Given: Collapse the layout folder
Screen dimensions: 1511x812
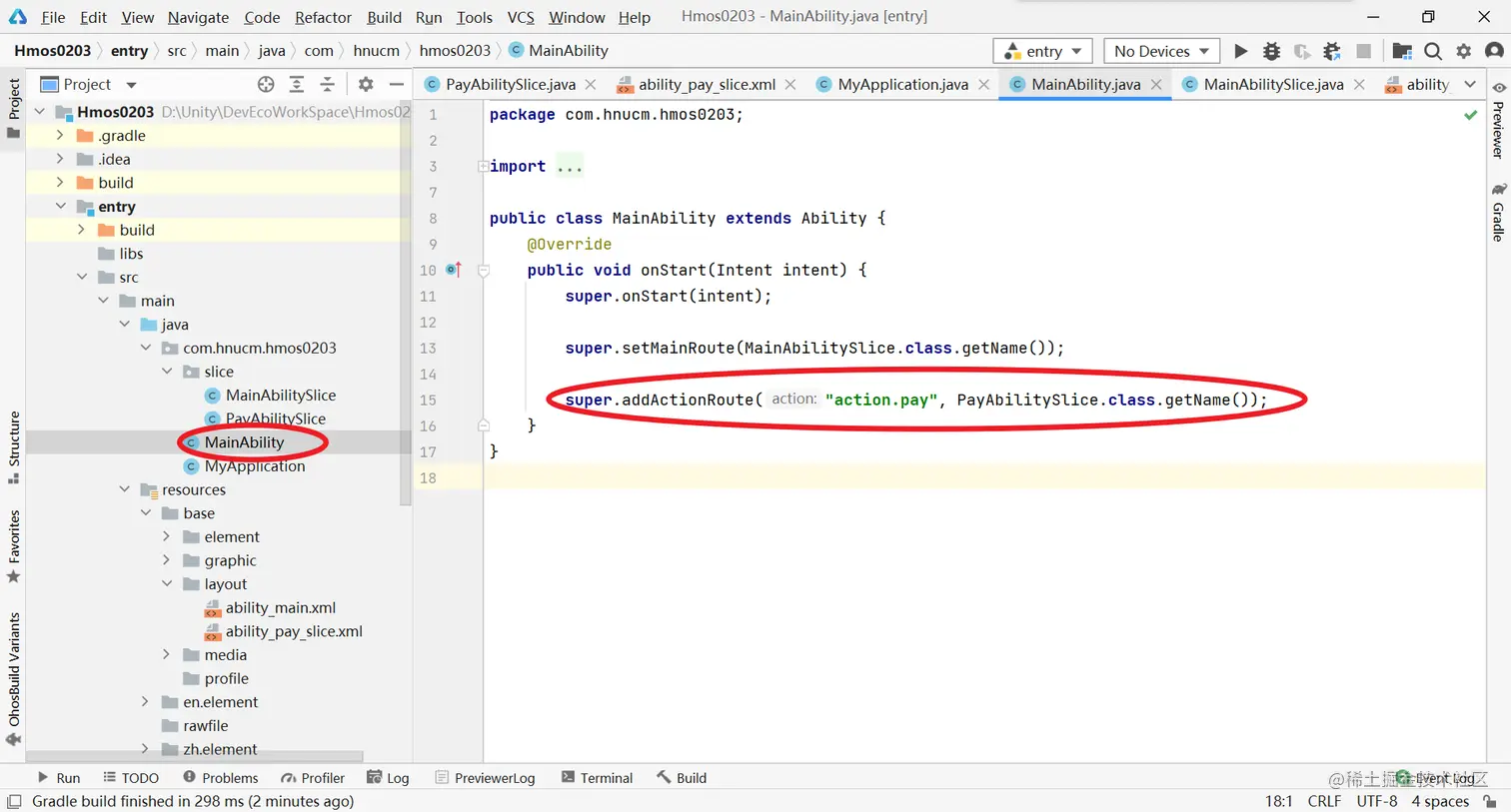Looking at the screenshot, I should click(167, 583).
